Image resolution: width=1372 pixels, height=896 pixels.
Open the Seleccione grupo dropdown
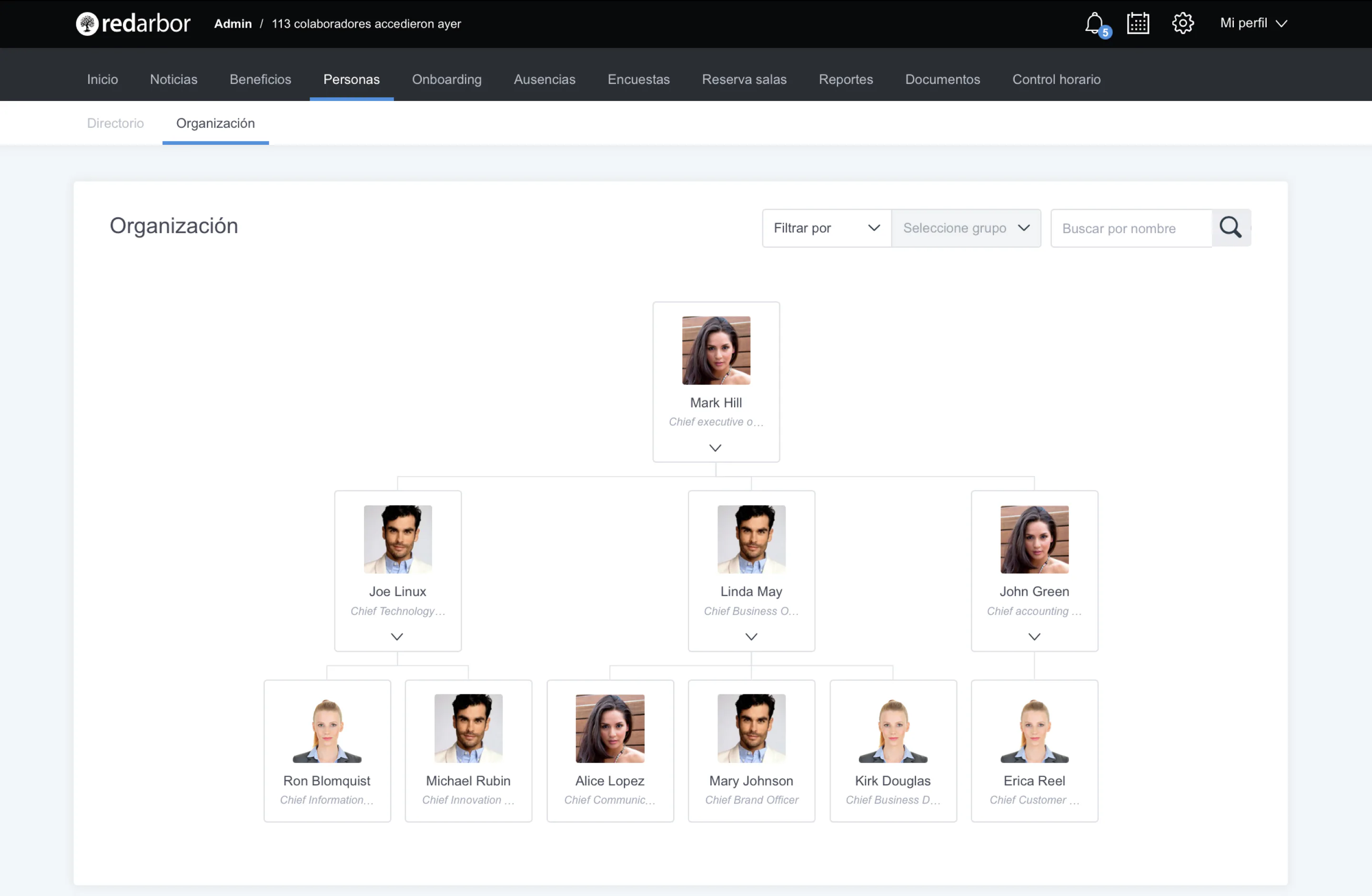[x=966, y=228]
